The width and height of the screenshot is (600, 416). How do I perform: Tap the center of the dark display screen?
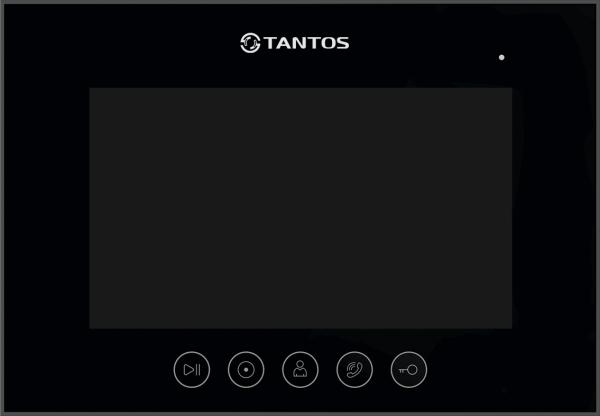(301, 208)
